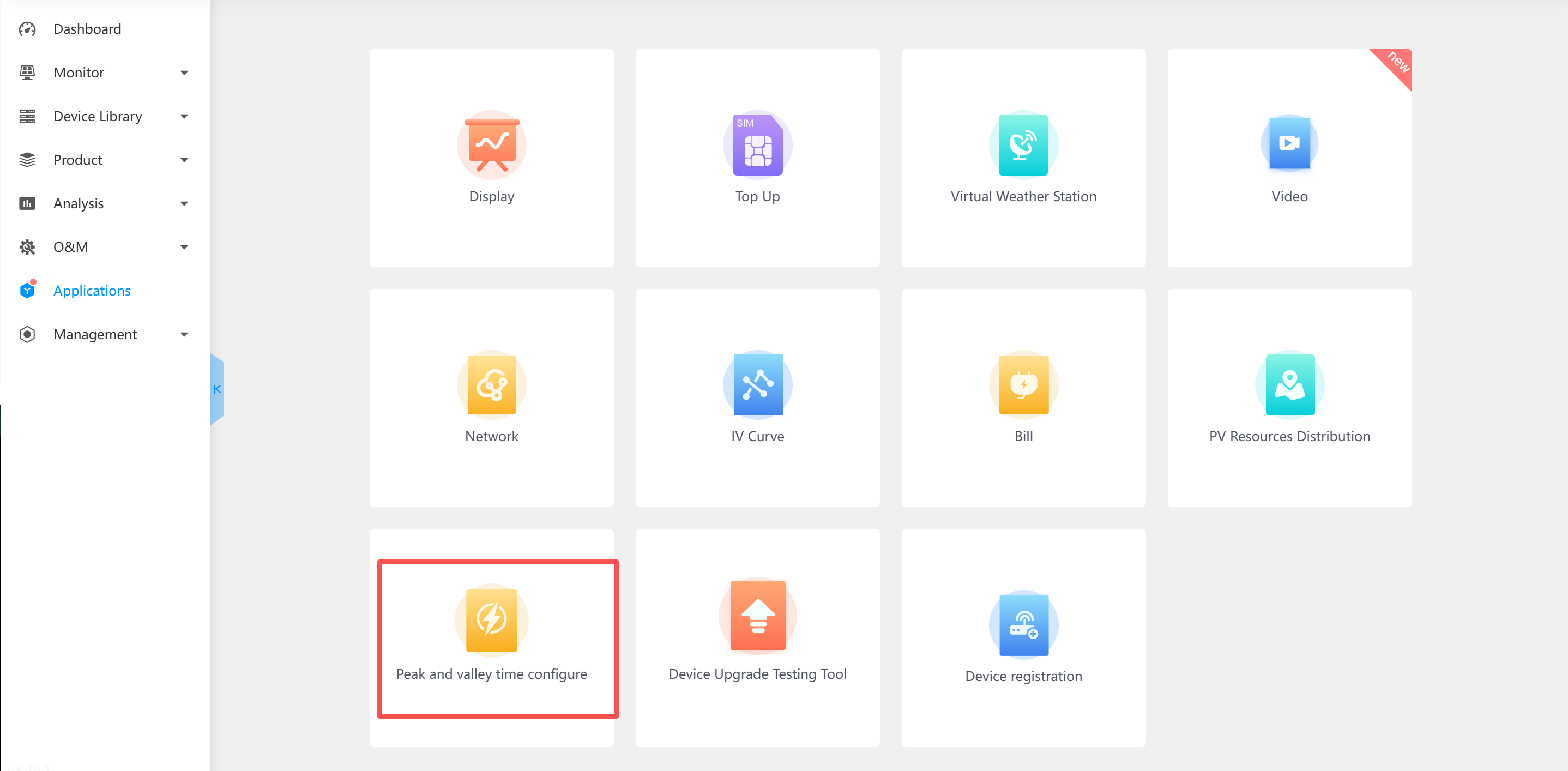Open the Video application icon
This screenshot has height=771, width=1568.
(x=1289, y=143)
